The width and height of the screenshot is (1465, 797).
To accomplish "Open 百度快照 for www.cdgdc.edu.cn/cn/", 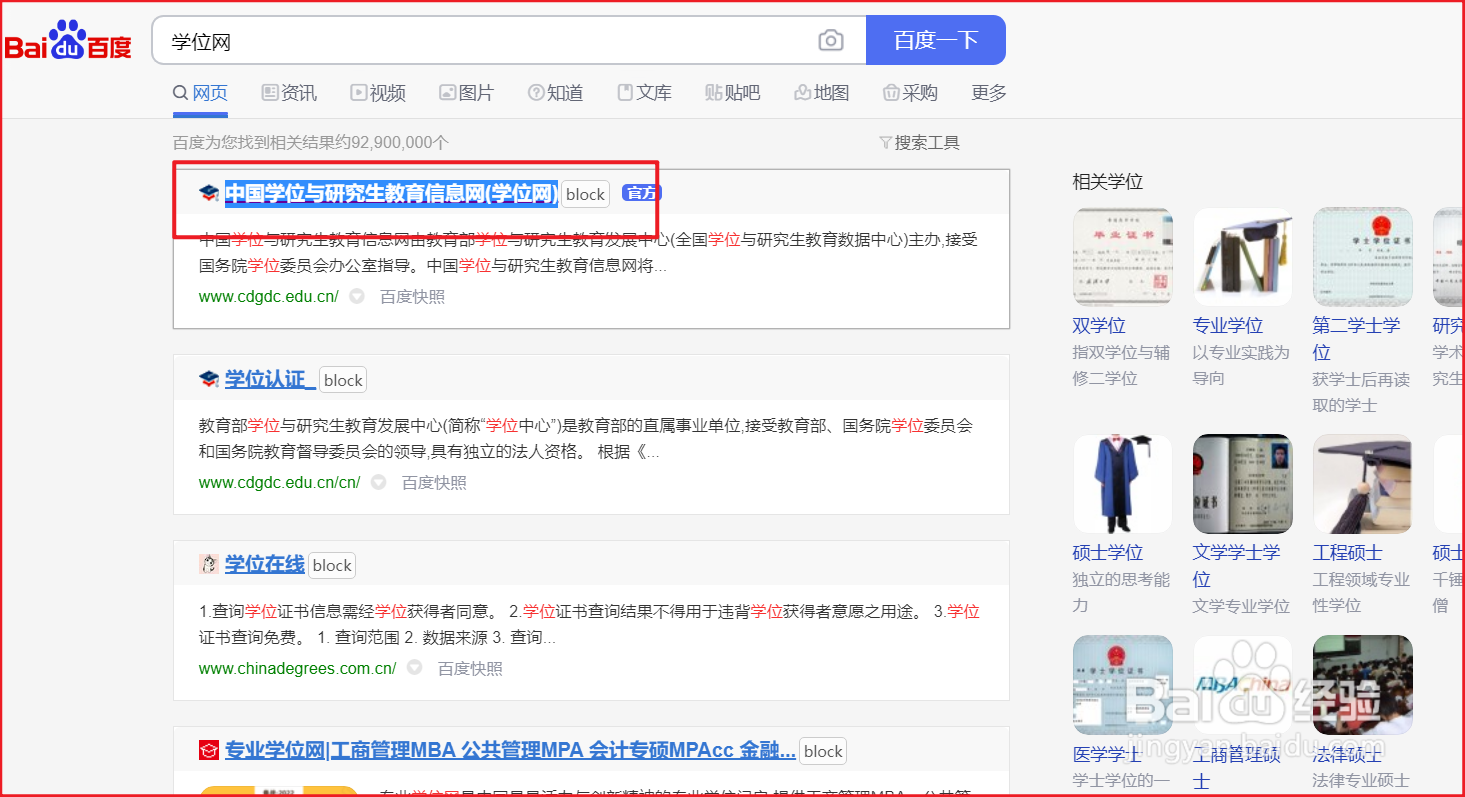I will click(434, 483).
